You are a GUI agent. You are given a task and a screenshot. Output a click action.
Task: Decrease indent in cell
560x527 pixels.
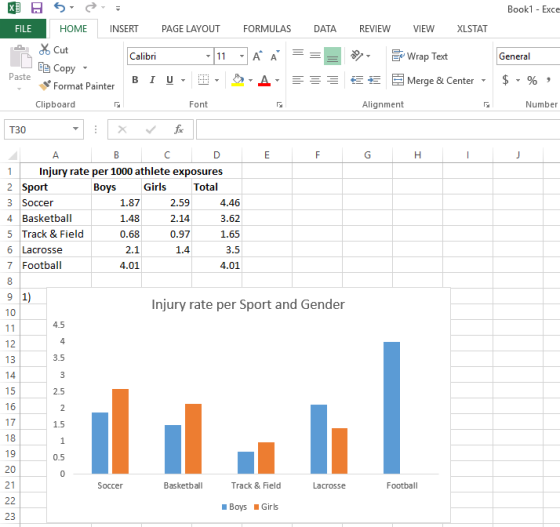[x=356, y=80]
